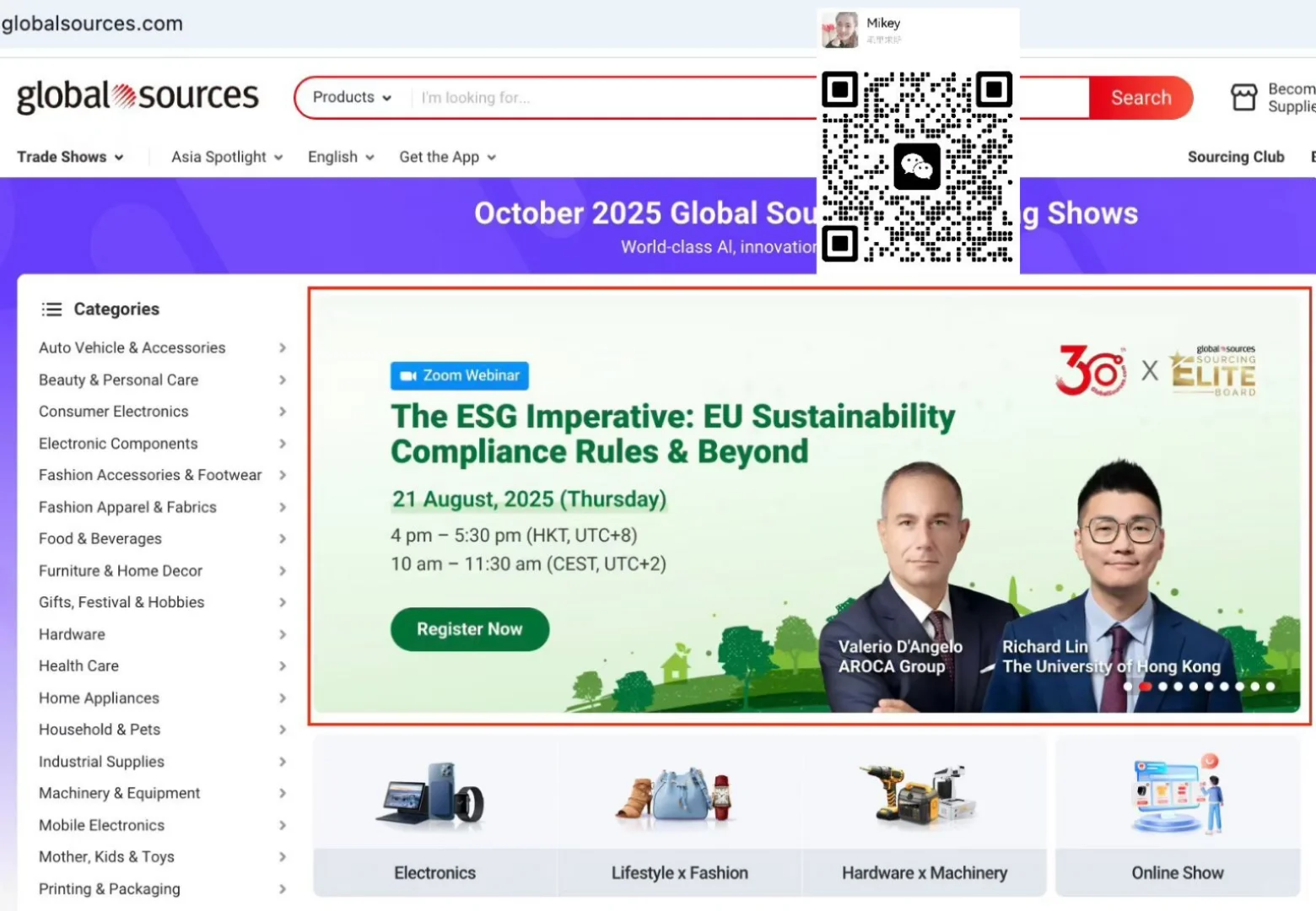Expand the Mobile Electronics chevron
This screenshot has width=1316, height=911.
(283, 825)
